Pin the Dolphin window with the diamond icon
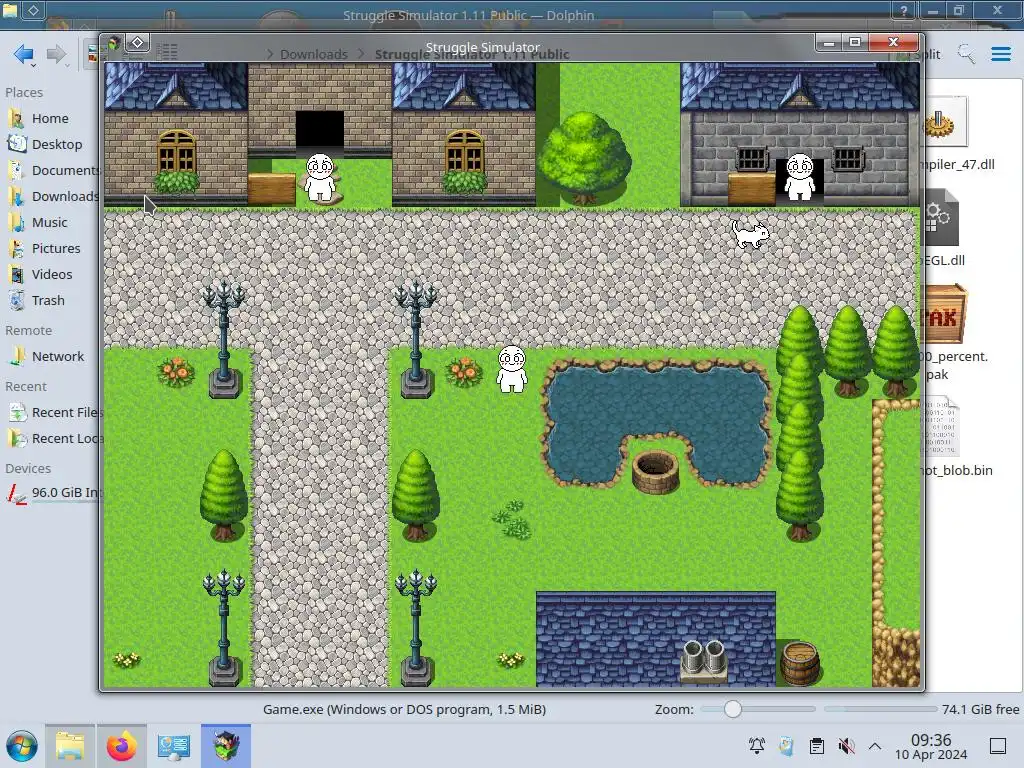Screen dimensions: 1024x768 pos(33,10)
